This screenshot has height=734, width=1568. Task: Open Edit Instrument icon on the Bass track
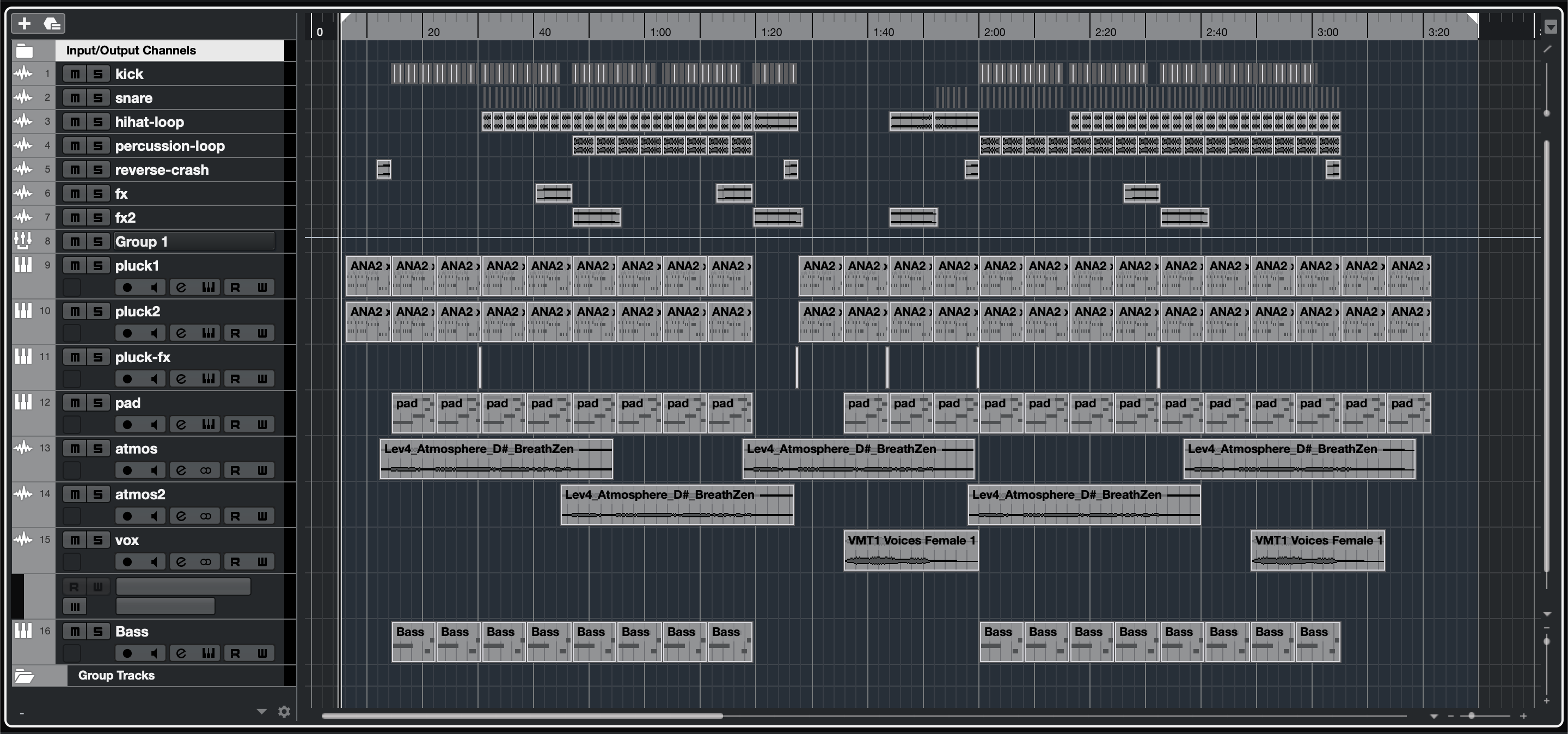tap(208, 653)
